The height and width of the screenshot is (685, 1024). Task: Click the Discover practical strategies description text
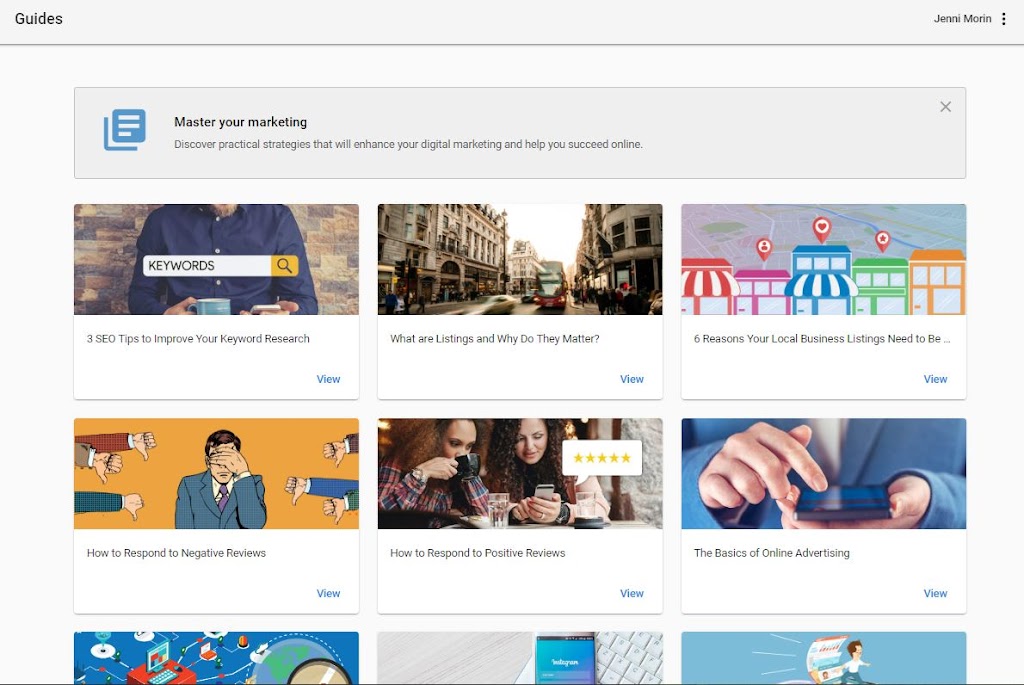[408, 144]
